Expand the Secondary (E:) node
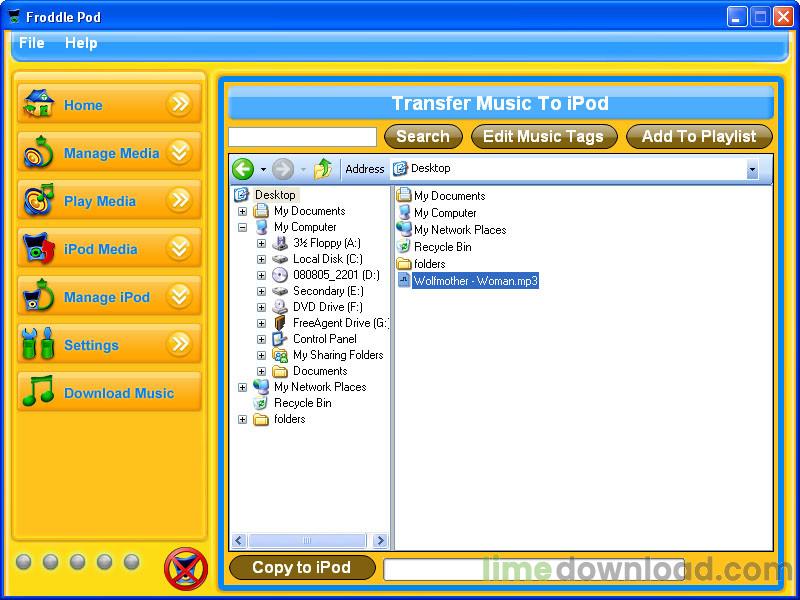This screenshot has width=800, height=600. pyautogui.click(x=261, y=291)
